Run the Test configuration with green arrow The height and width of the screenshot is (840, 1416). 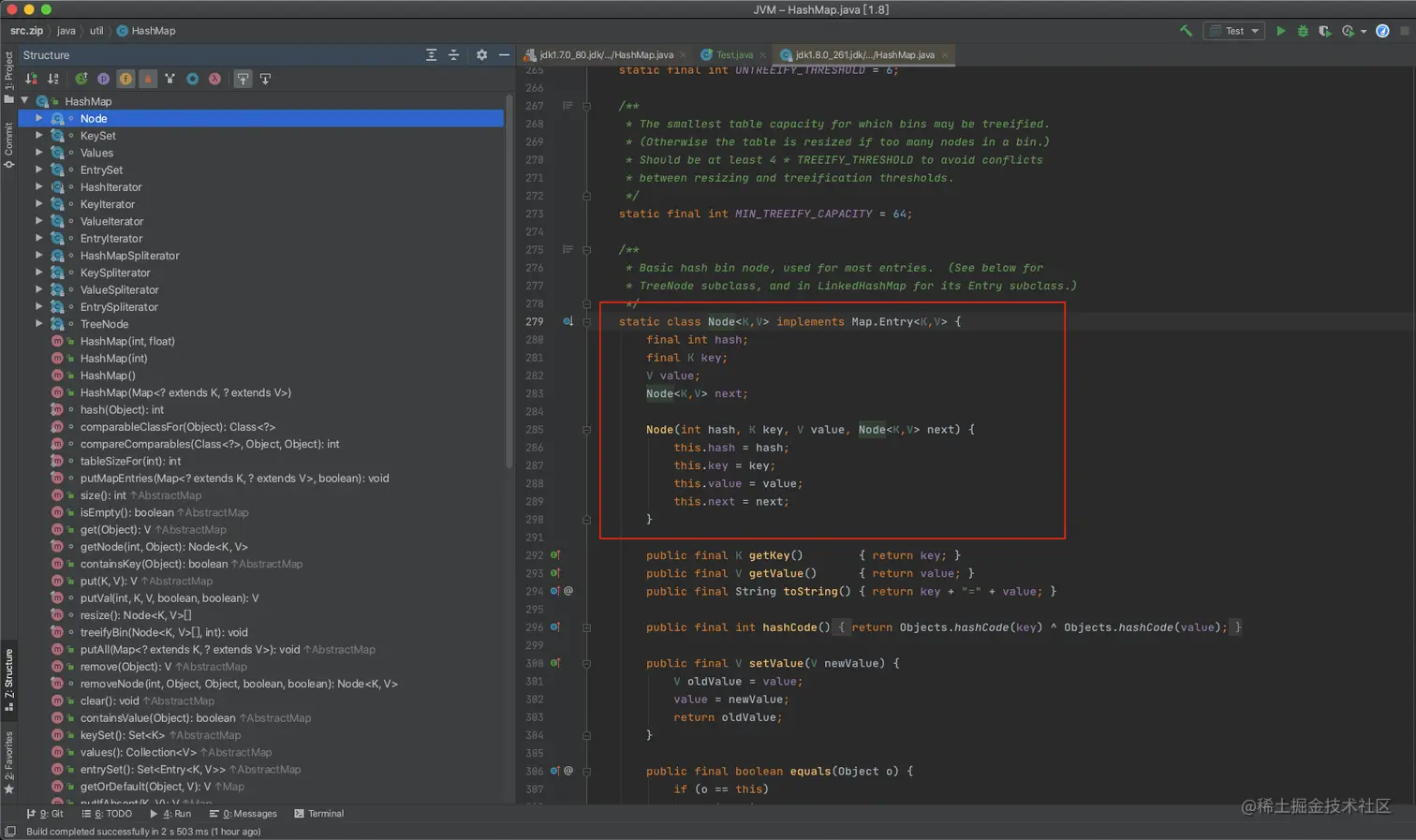[1281, 31]
